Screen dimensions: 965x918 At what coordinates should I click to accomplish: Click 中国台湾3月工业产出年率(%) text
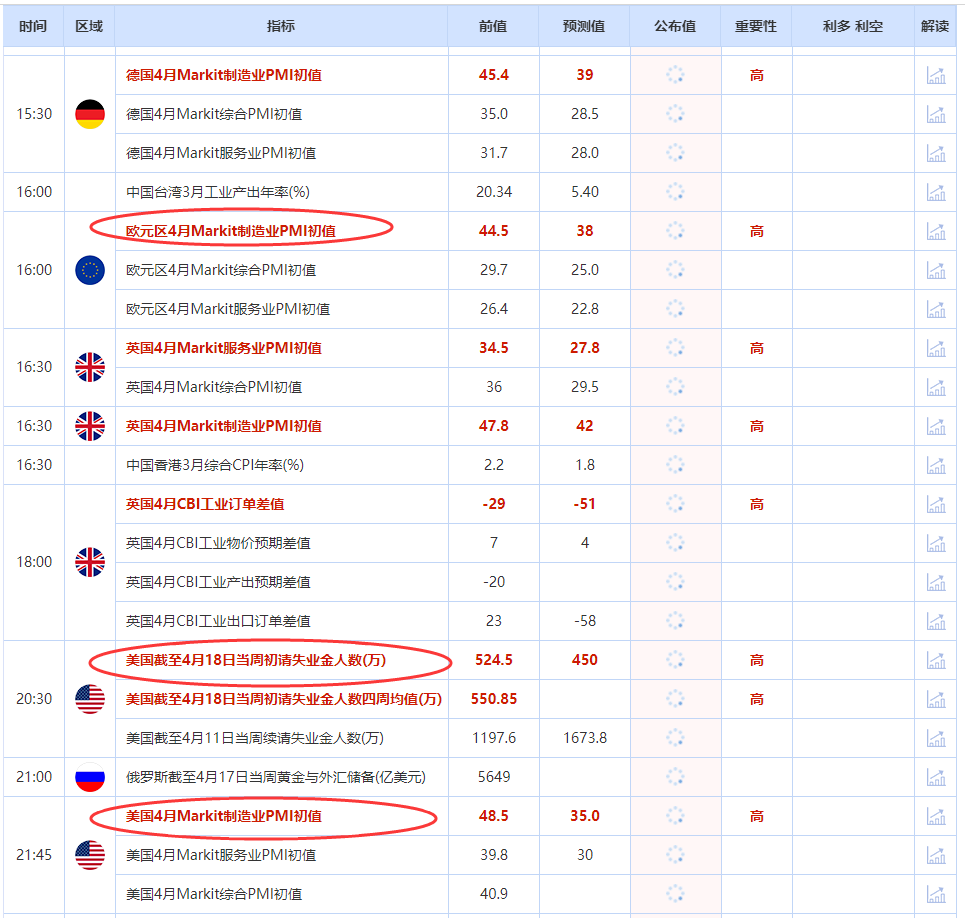click(218, 192)
